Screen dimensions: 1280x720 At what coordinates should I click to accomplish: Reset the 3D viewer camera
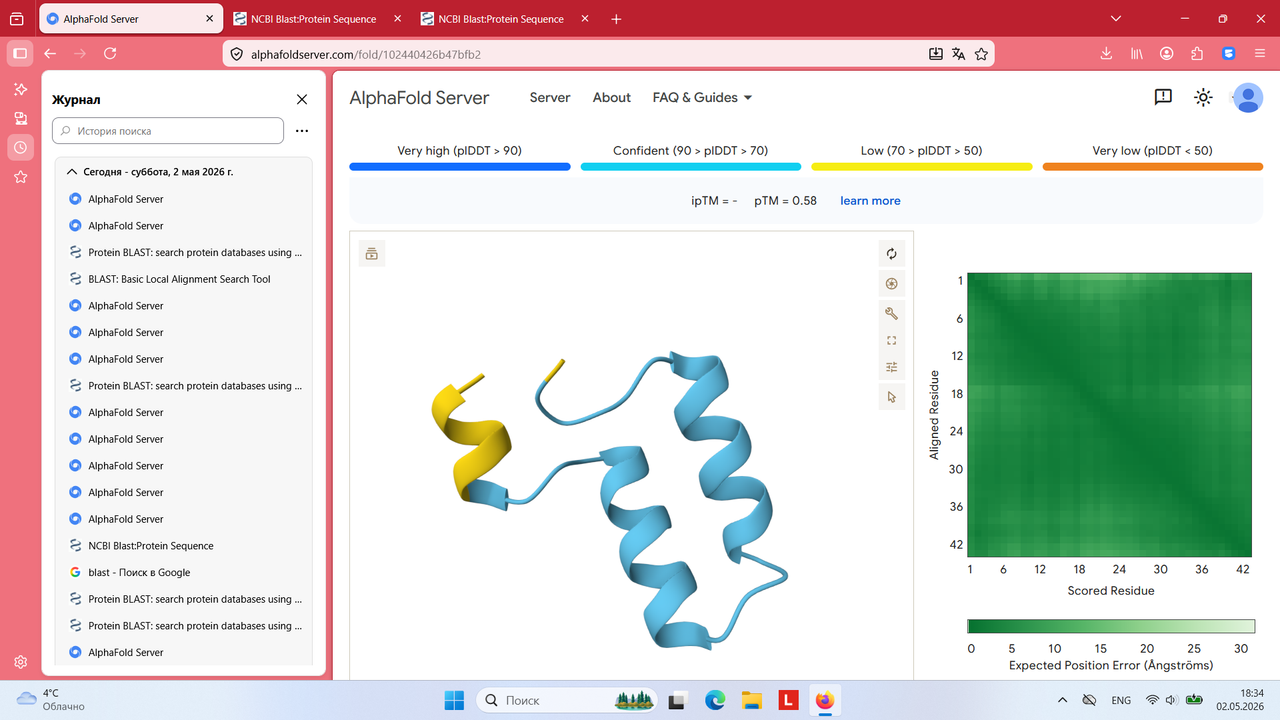click(x=891, y=254)
